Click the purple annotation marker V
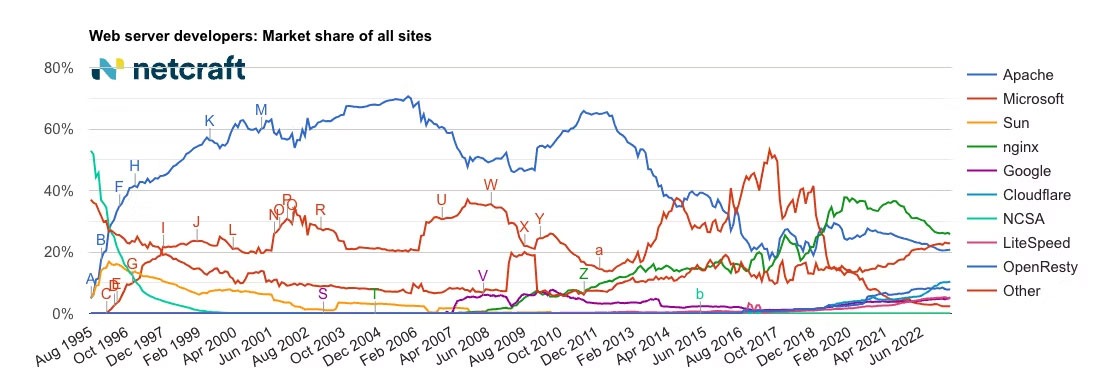Screen dimensions: 1101x388 (482, 275)
